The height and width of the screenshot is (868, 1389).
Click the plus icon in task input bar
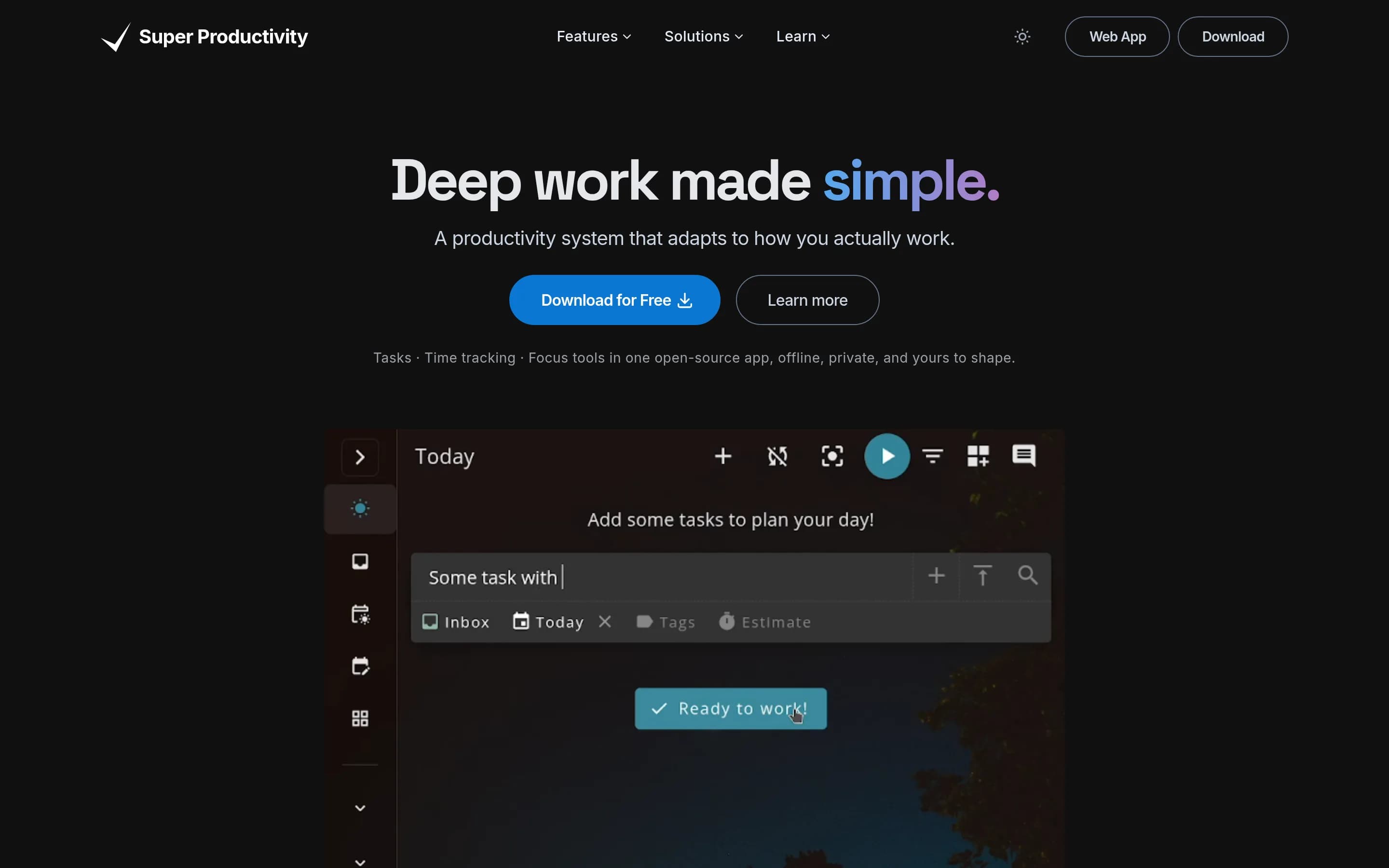[x=937, y=576]
